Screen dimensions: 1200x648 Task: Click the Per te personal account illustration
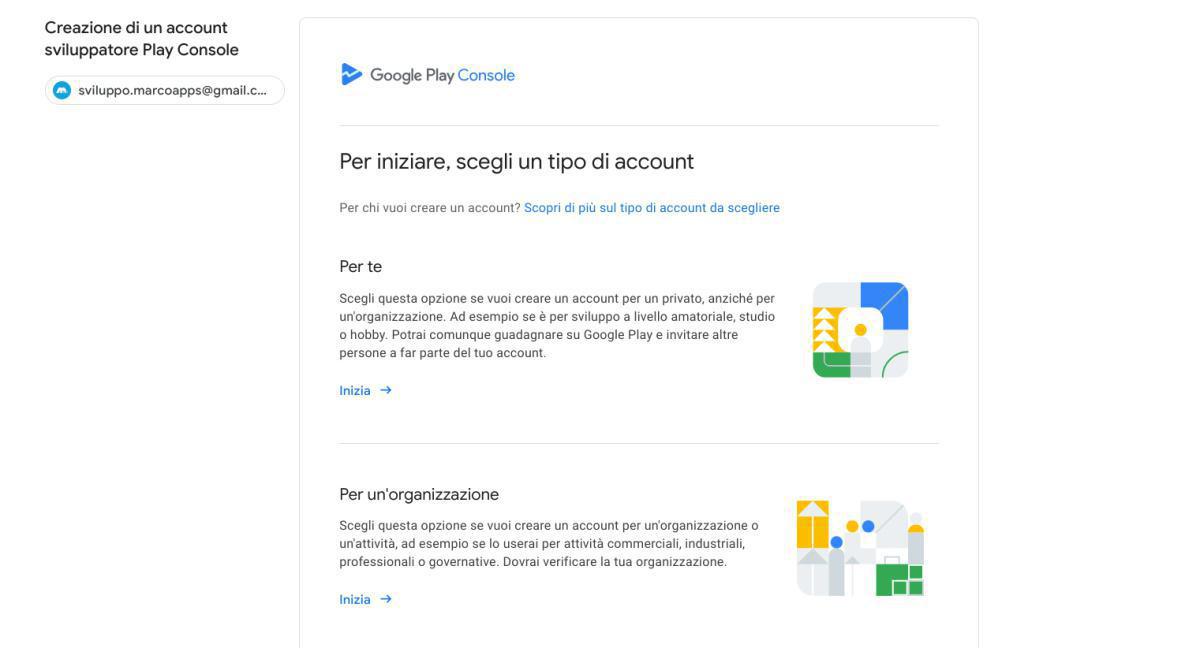860,329
